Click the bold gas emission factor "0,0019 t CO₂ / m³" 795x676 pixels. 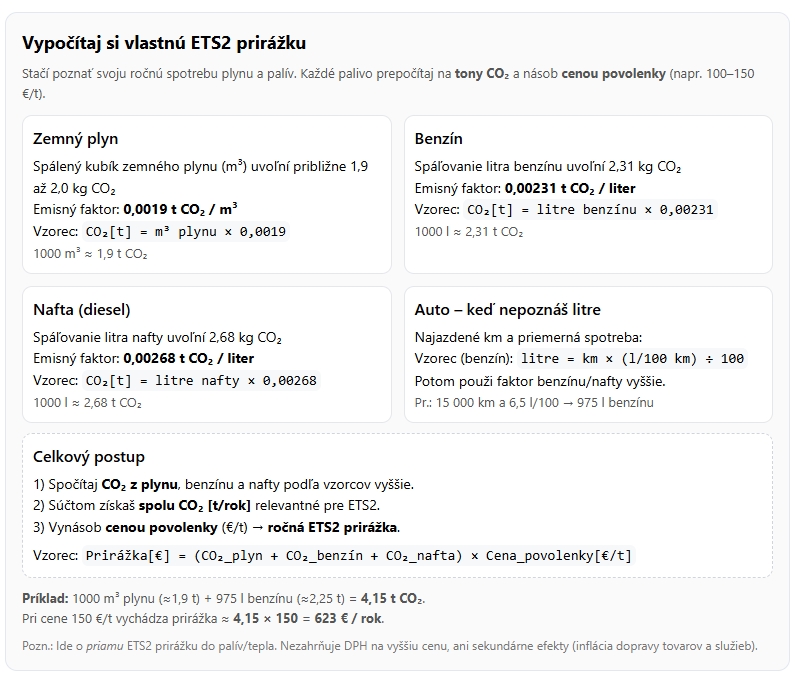(180, 210)
